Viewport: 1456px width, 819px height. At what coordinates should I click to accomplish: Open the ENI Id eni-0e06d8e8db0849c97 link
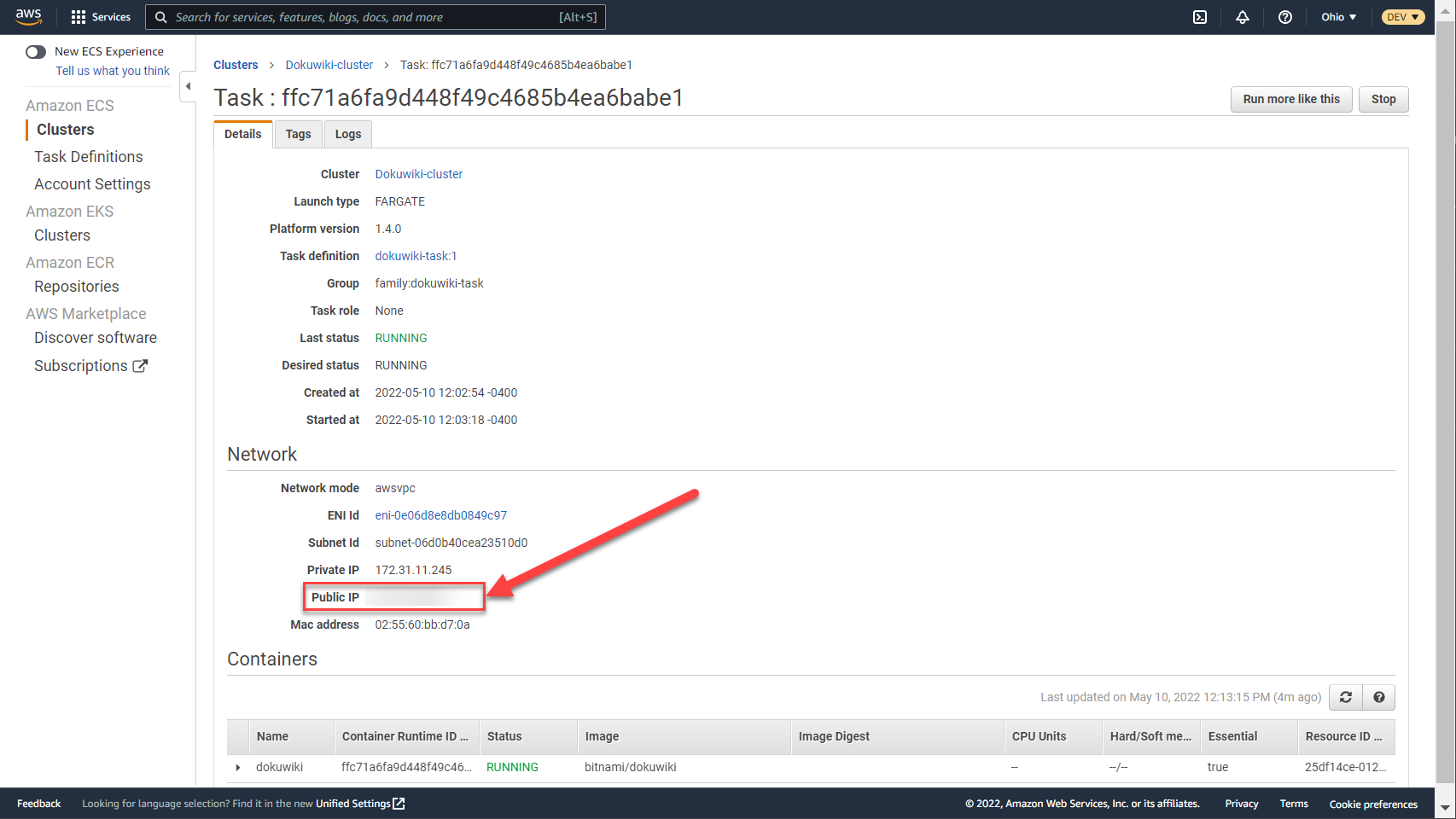441,515
